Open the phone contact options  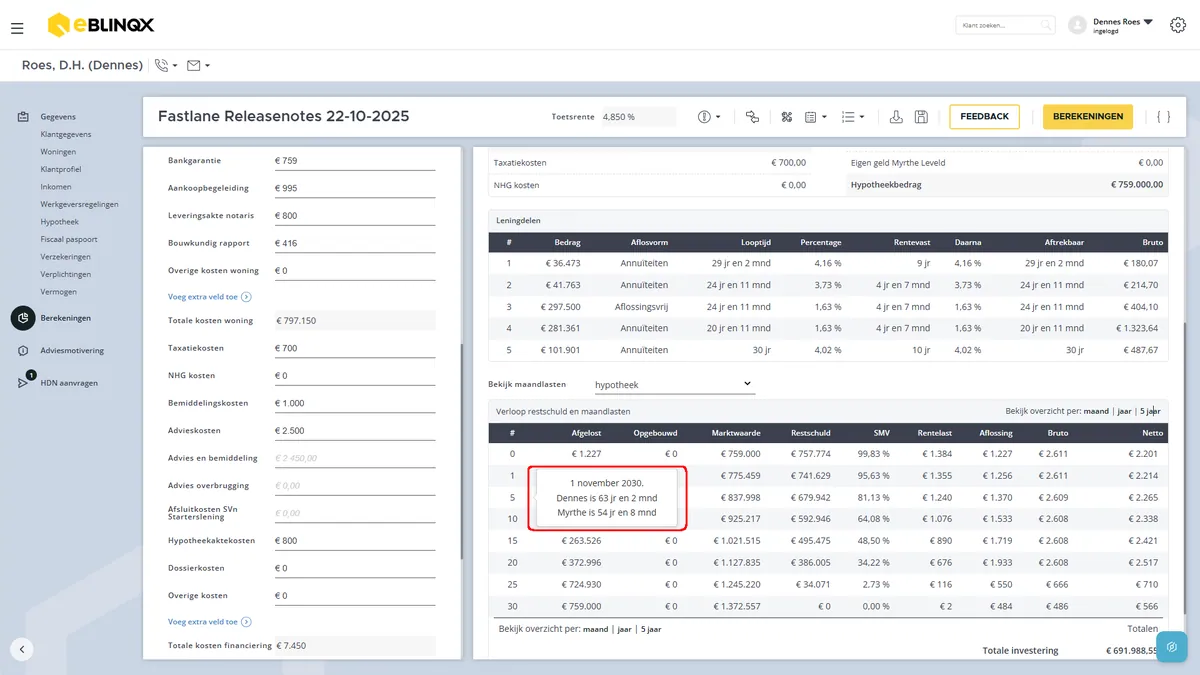click(x=166, y=66)
